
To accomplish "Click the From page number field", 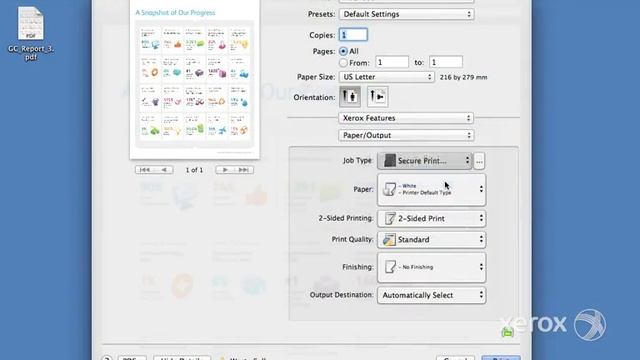I will click(391, 62).
